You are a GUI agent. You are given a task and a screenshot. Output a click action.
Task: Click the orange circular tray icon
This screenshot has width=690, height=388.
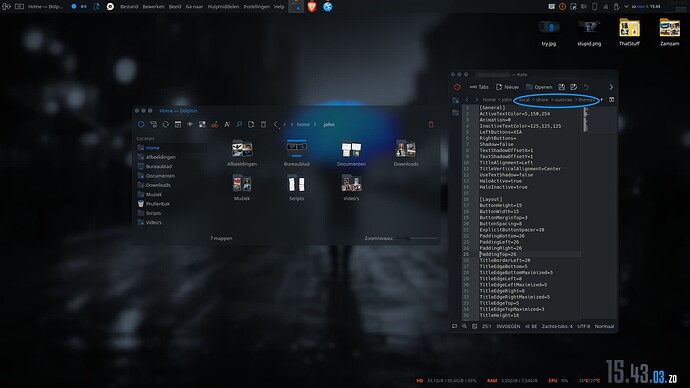562,7
